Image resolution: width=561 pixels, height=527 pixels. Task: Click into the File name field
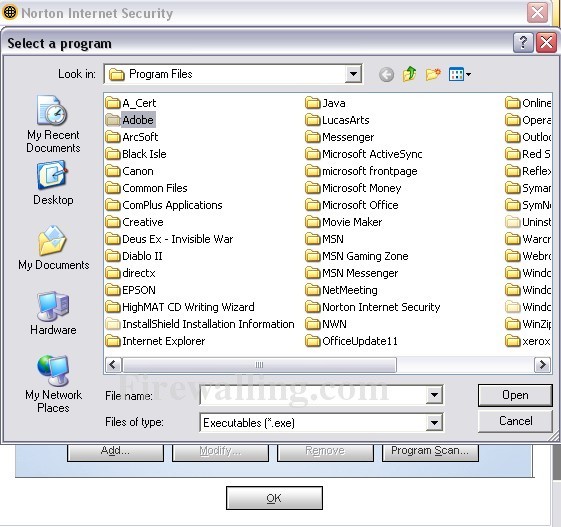pos(313,395)
